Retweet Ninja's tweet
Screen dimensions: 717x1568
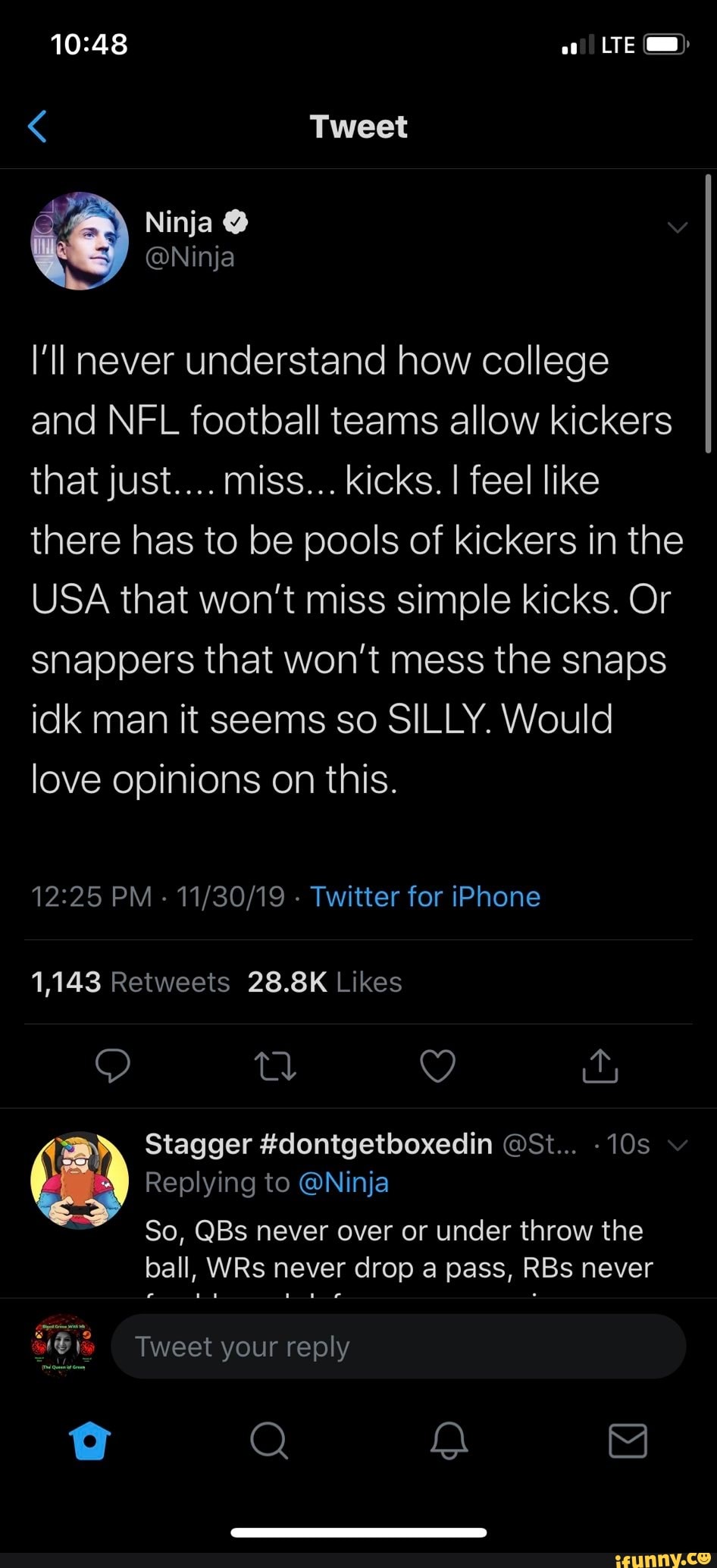[275, 1065]
